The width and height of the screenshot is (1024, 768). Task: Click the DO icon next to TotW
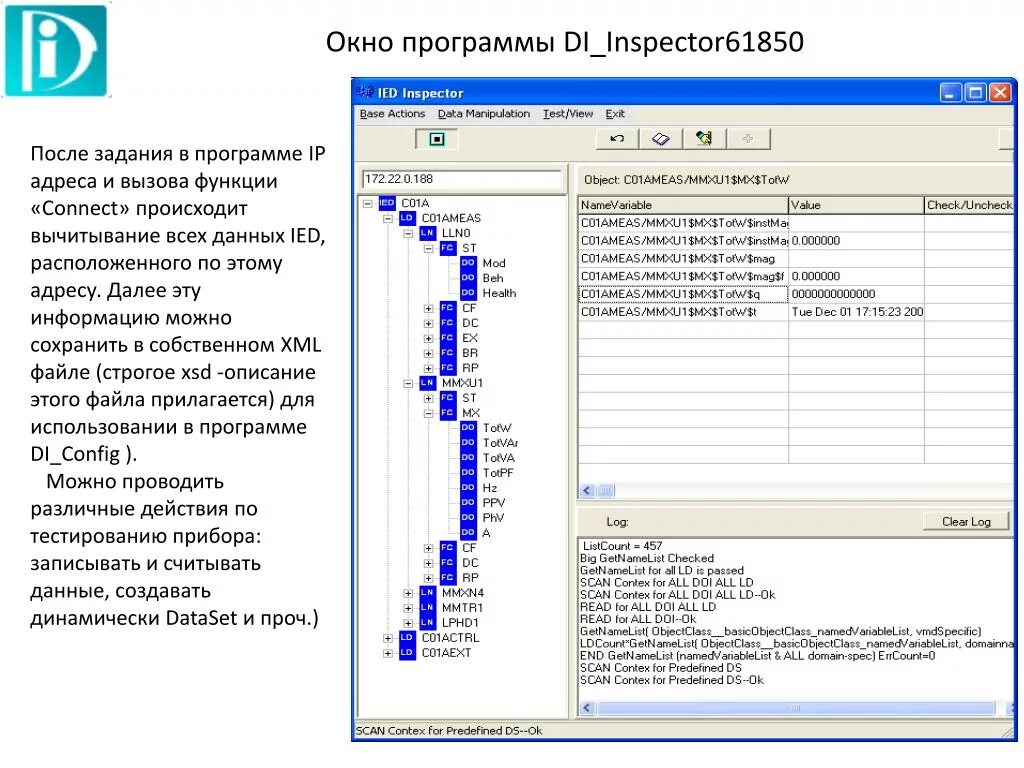(467, 427)
